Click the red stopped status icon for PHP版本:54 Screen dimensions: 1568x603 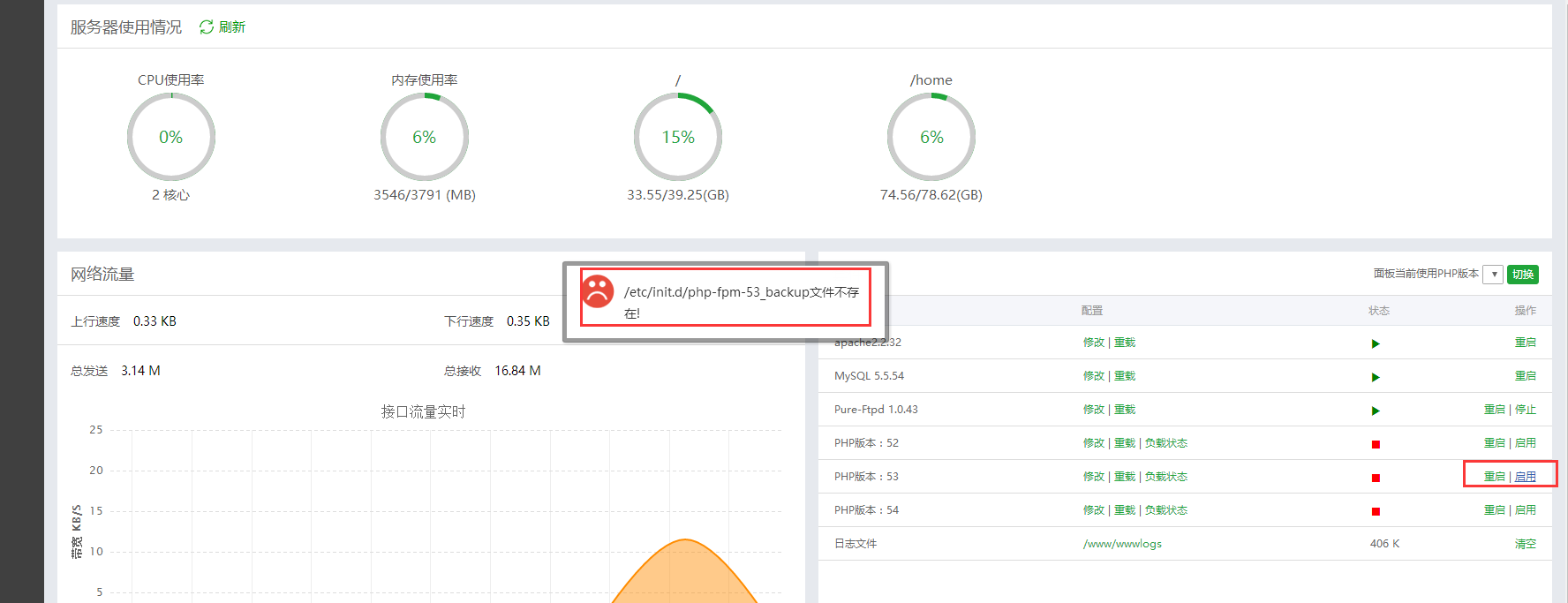pos(1376,511)
